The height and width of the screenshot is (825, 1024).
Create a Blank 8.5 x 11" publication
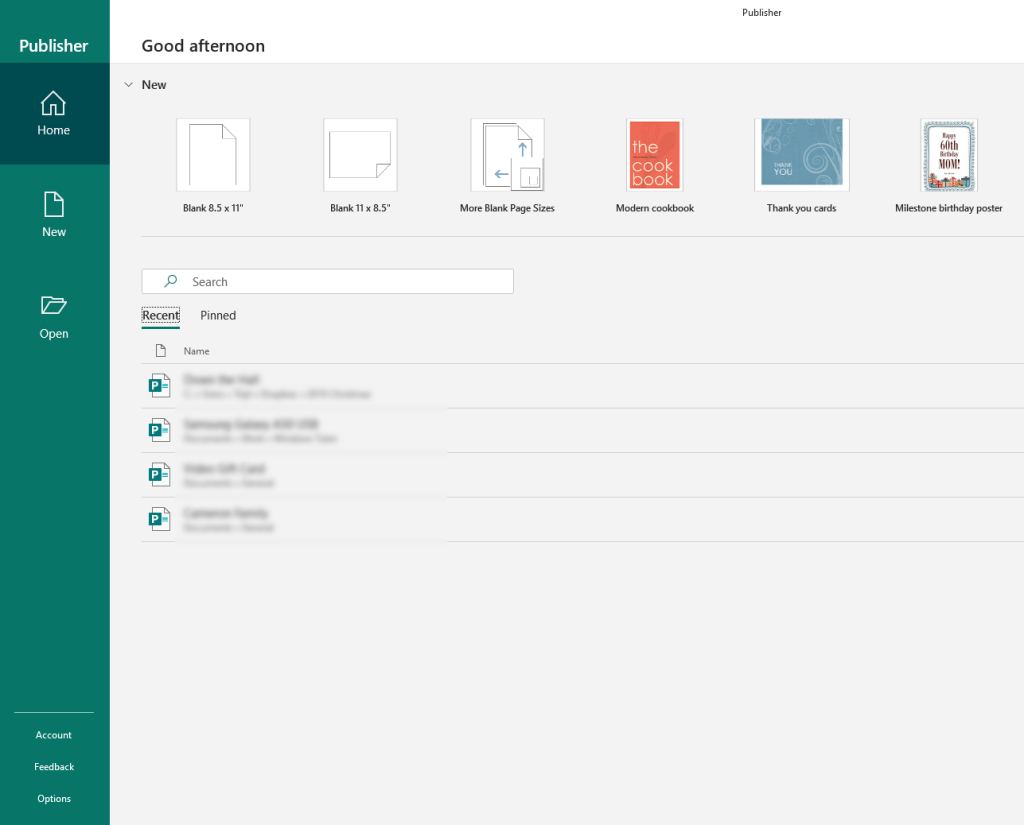pyautogui.click(x=213, y=155)
